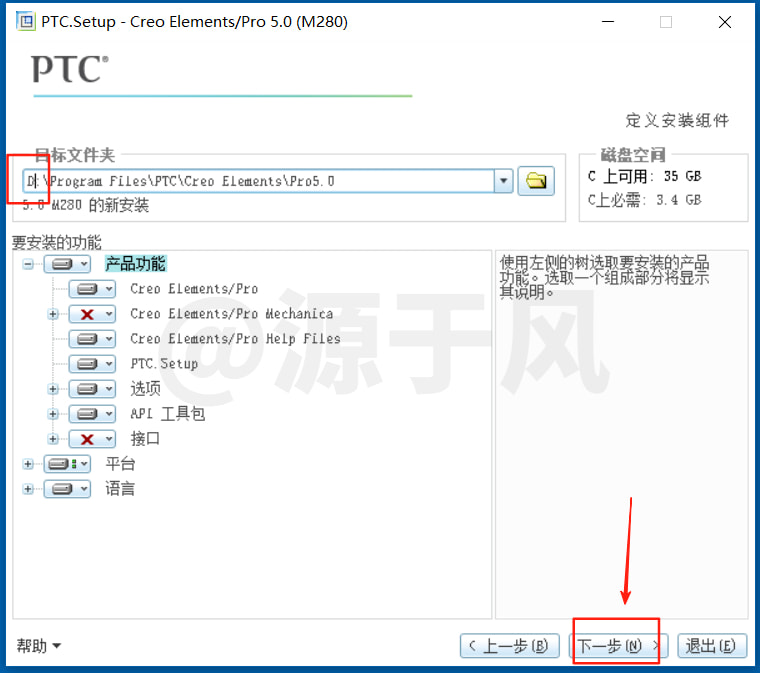
Task: Select the PTC.Setup tree item
Action: click(x=164, y=364)
